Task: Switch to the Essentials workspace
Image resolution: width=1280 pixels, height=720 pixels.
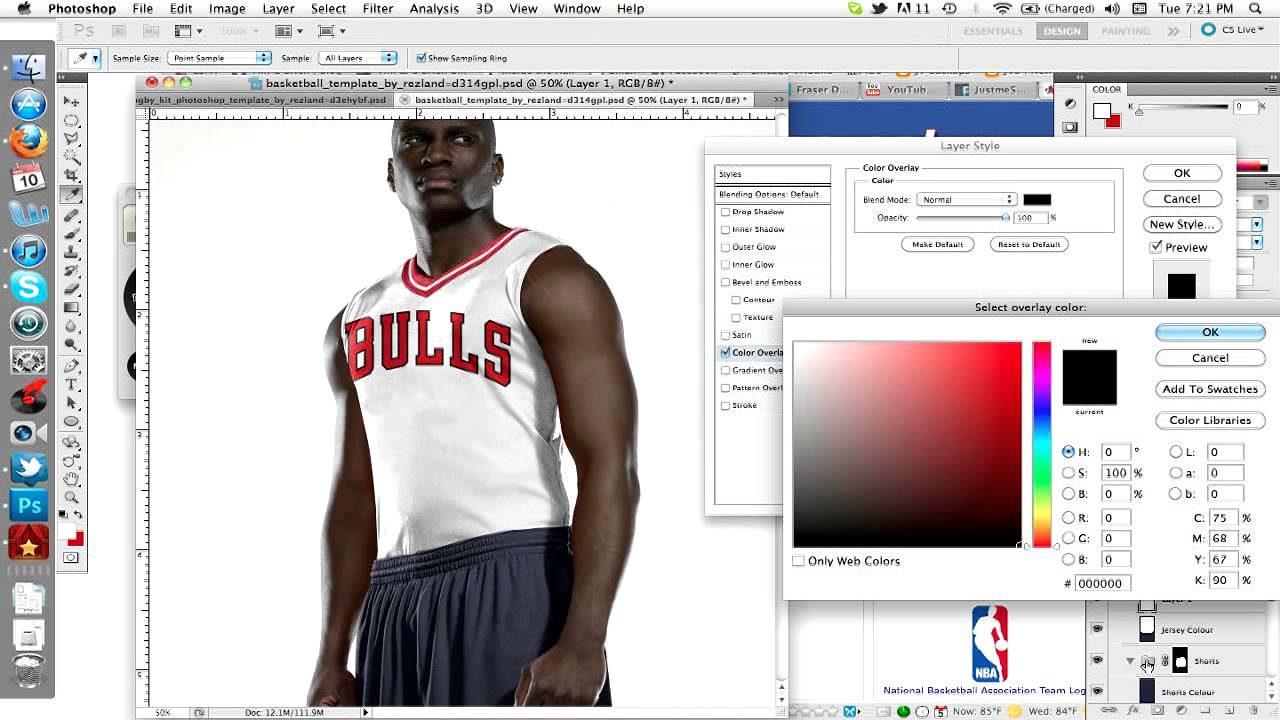Action: pos(994,31)
